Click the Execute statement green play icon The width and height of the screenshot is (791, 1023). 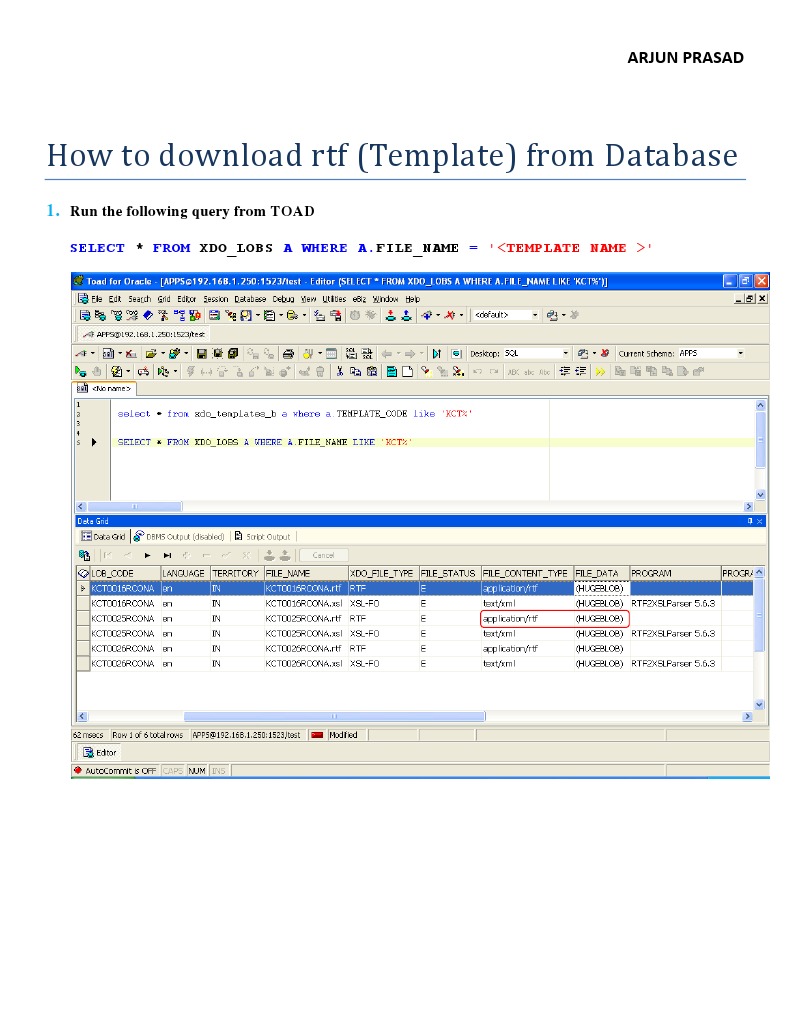pyautogui.click(x=81, y=371)
